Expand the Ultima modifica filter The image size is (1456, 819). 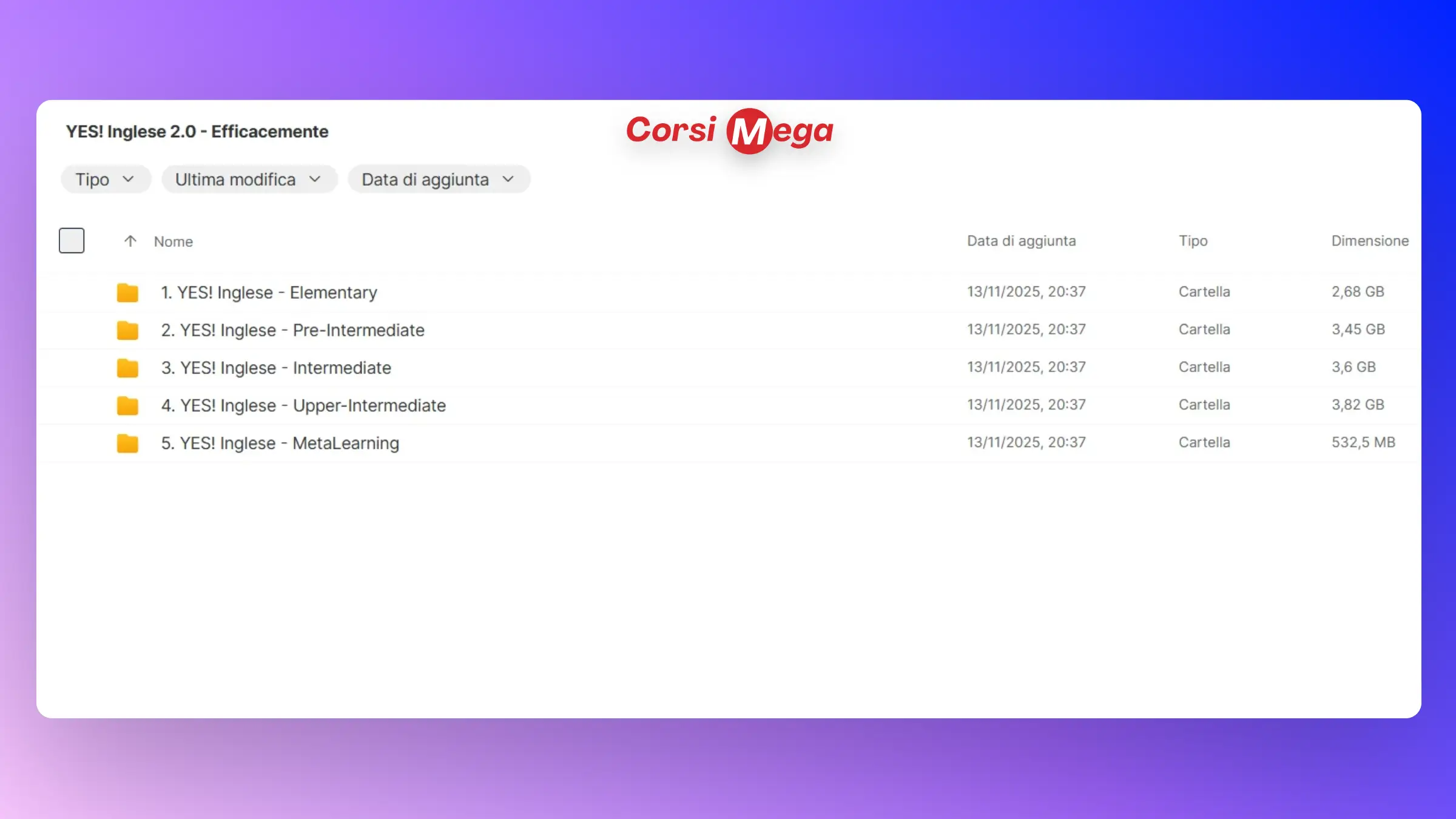click(x=249, y=179)
